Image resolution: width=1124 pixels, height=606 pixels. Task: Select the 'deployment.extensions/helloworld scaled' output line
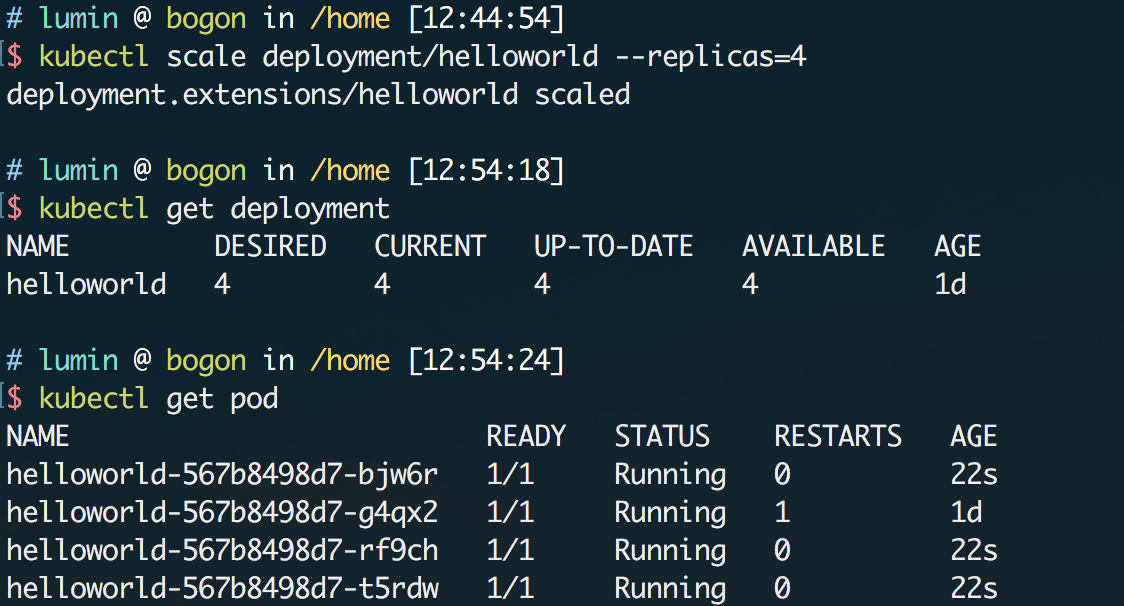coord(318,94)
